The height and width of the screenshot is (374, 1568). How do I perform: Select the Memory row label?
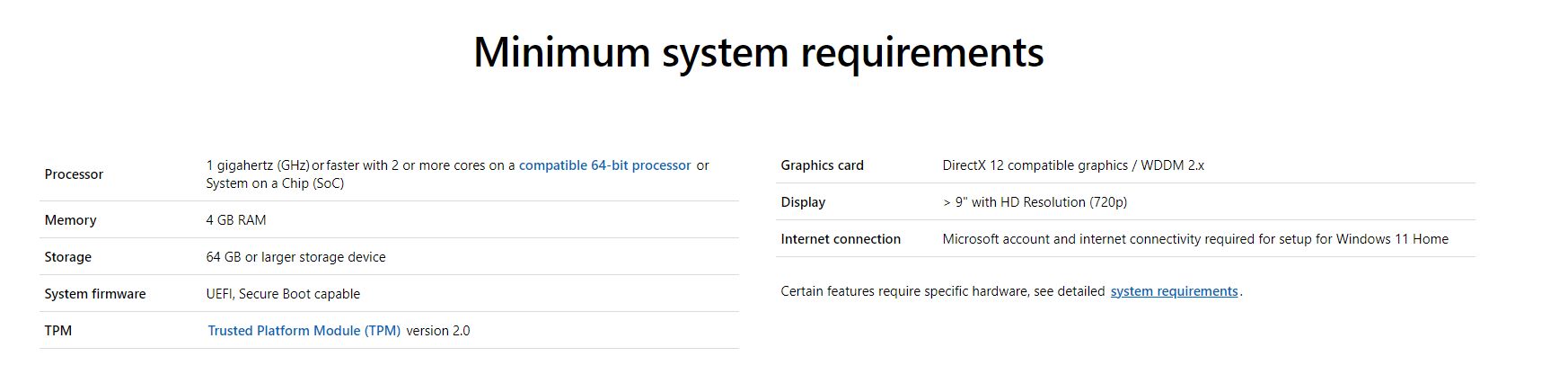(70, 220)
